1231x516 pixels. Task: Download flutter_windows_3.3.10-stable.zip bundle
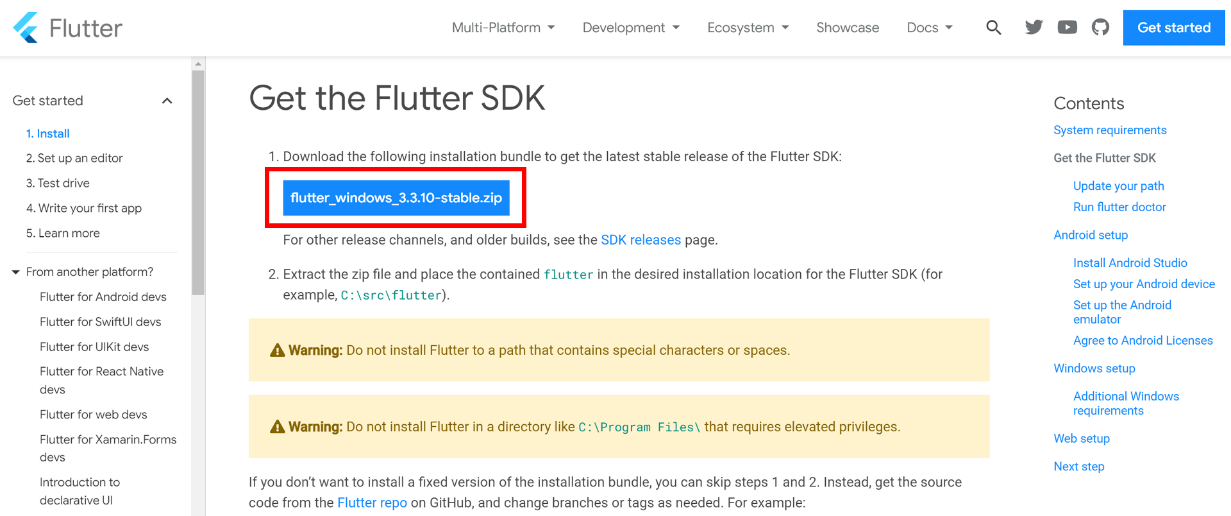click(x=396, y=198)
